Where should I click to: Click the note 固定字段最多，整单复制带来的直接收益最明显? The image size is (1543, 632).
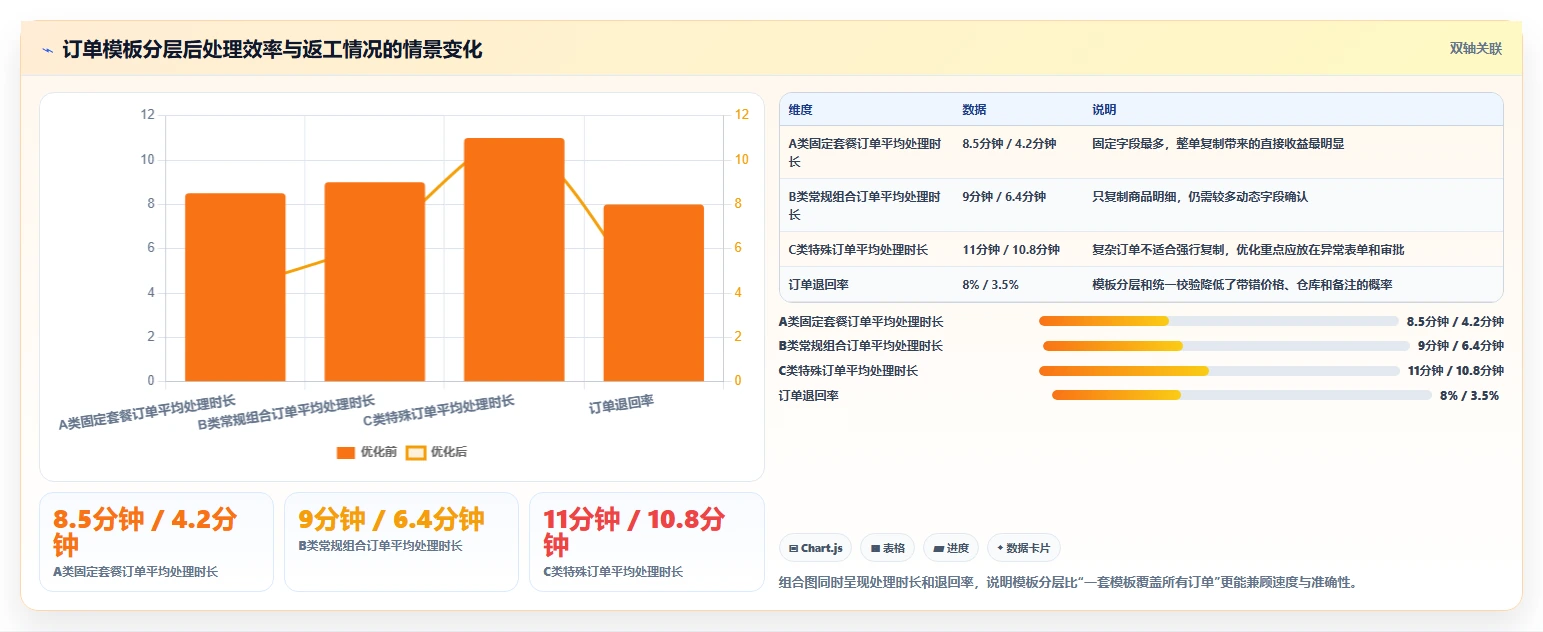pos(1218,143)
